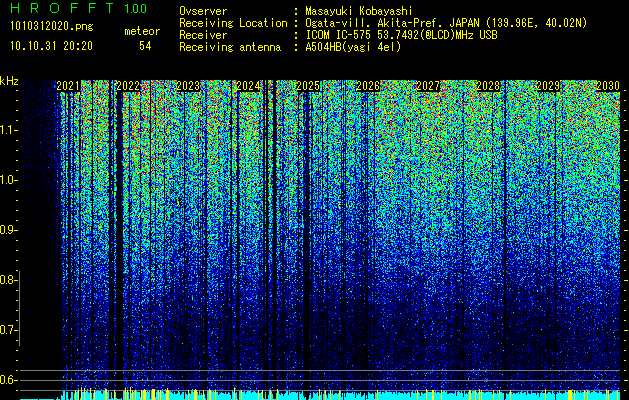629x400 pixels.
Task: Click the Ogata-vill. Akita-Pref. JAPAN location text
Action: (446, 23)
